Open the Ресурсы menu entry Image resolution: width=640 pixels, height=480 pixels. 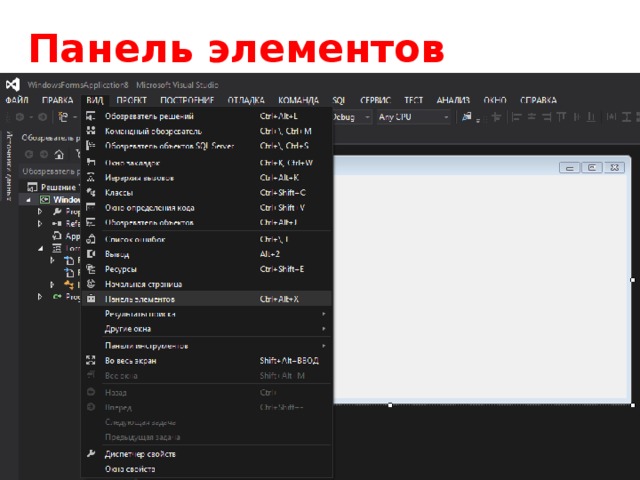[x=207, y=269]
